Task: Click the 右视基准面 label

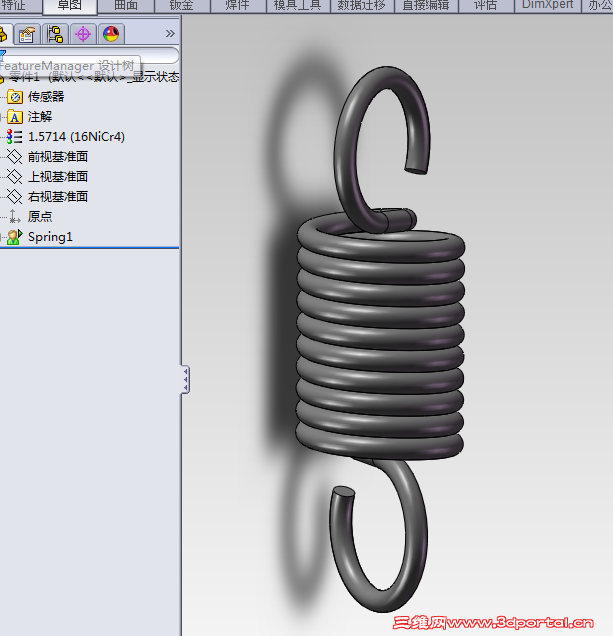Action: click(58, 197)
